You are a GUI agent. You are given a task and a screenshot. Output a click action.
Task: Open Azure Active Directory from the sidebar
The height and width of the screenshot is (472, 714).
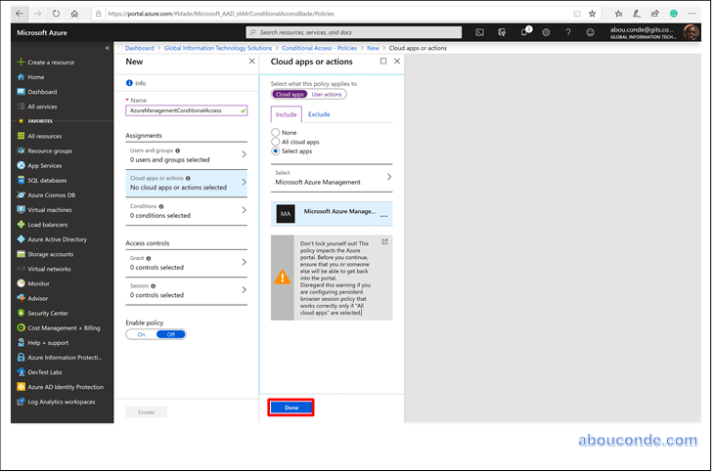point(56,239)
